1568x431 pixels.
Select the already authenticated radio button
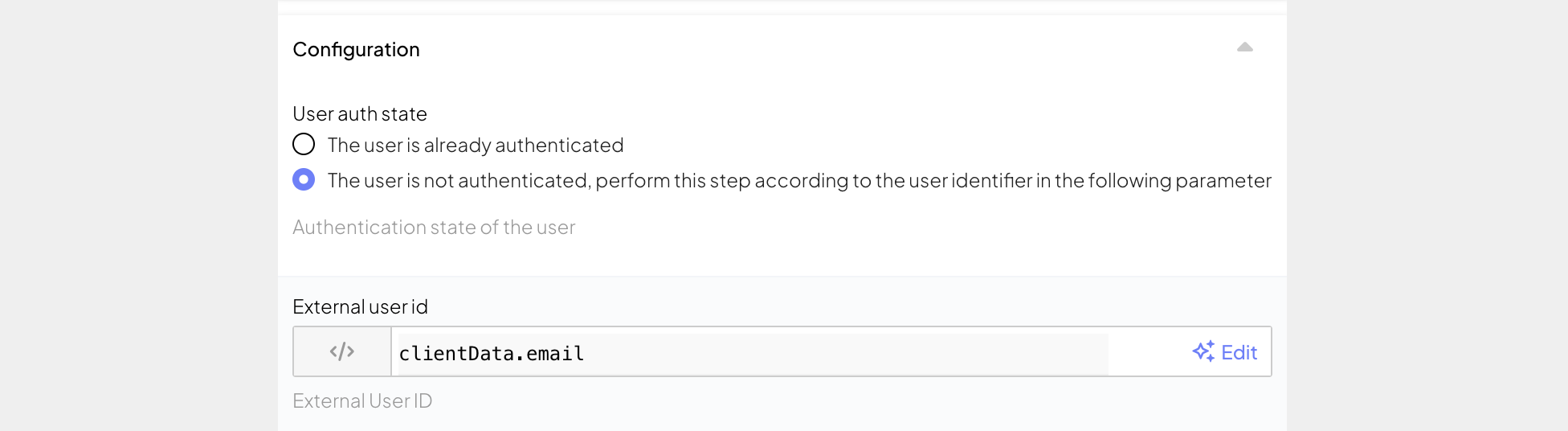tap(304, 145)
